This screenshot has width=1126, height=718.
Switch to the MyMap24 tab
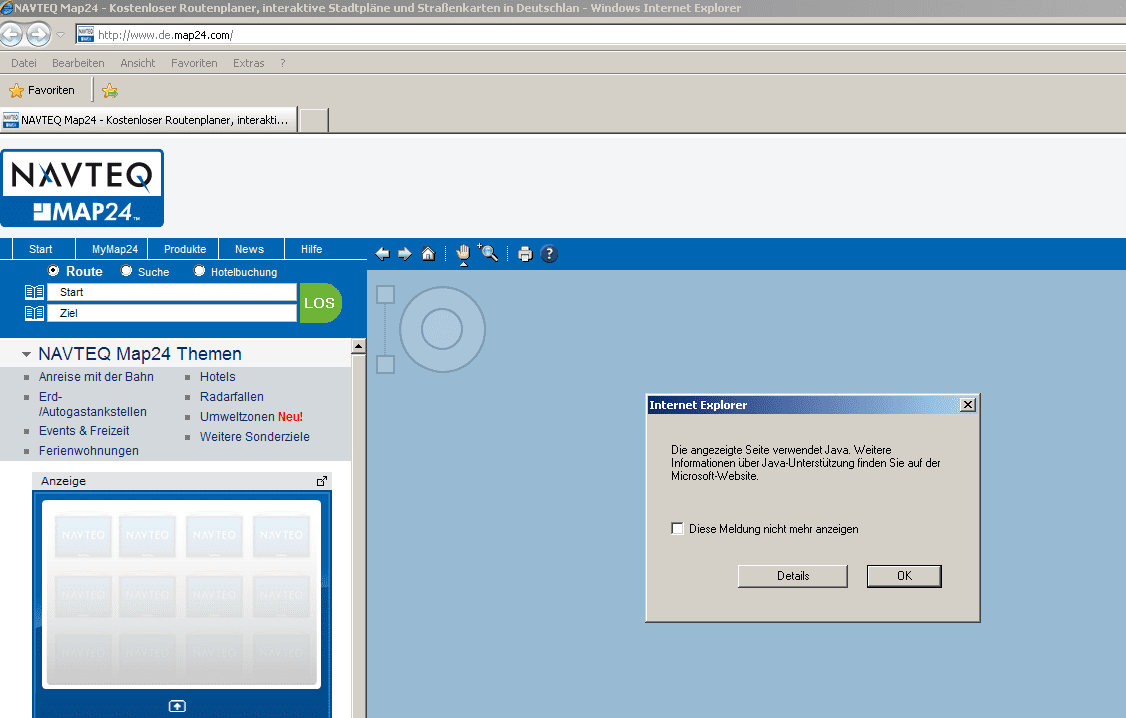114,249
